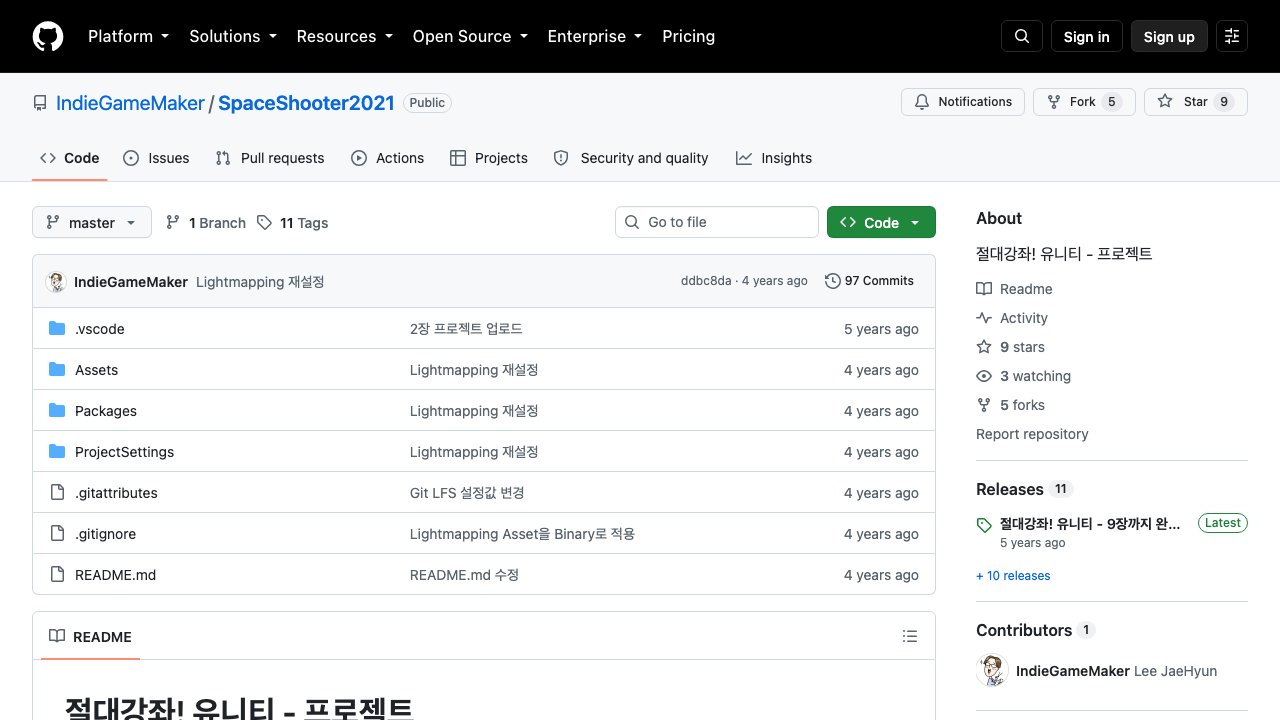This screenshot has height=720, width=1280.
Task: Expand the Platform menu
Action: [x=129, y=36]
